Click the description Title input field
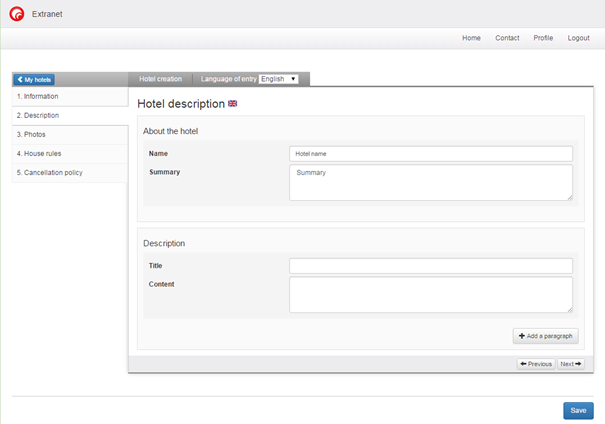Image resolution: width=605 pixels, height=424 pixels. (430, 266)
